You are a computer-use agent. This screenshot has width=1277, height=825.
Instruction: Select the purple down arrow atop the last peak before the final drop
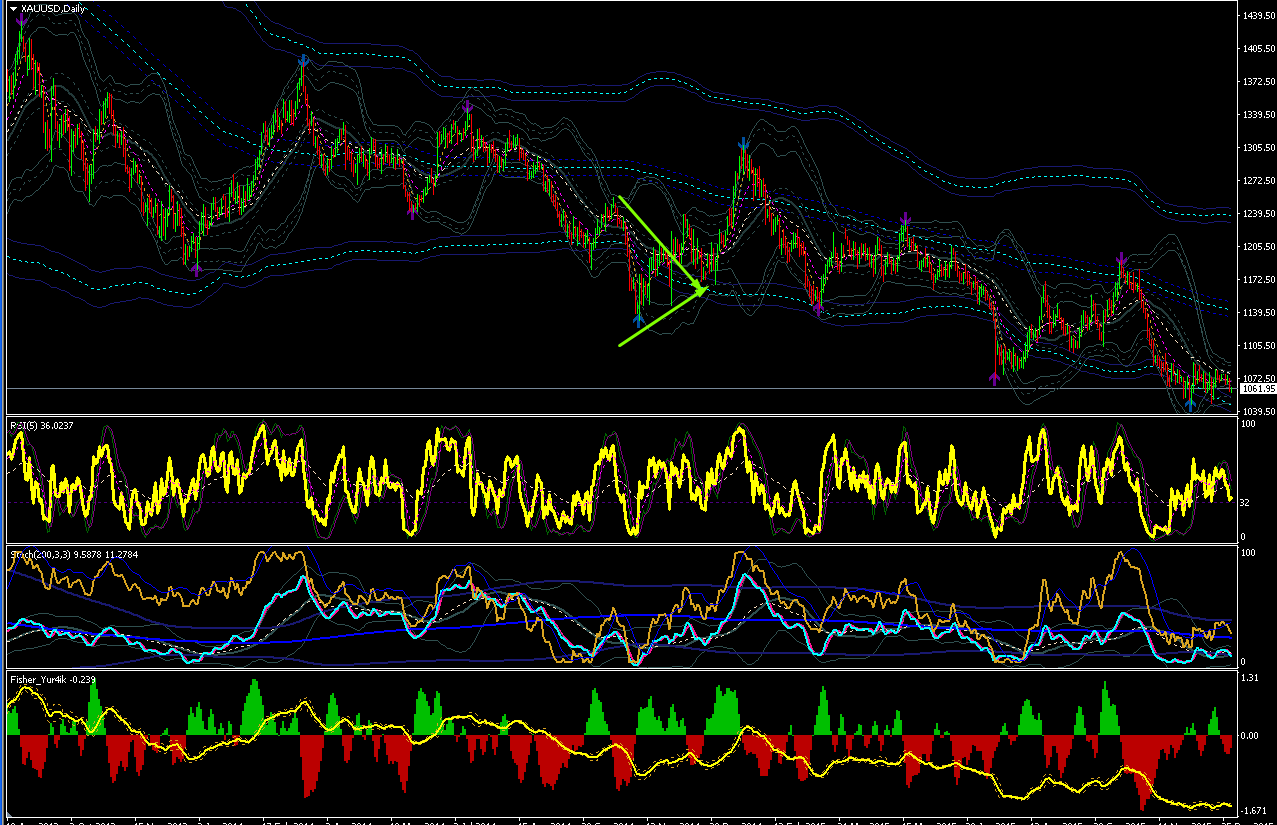[1122, 259]
